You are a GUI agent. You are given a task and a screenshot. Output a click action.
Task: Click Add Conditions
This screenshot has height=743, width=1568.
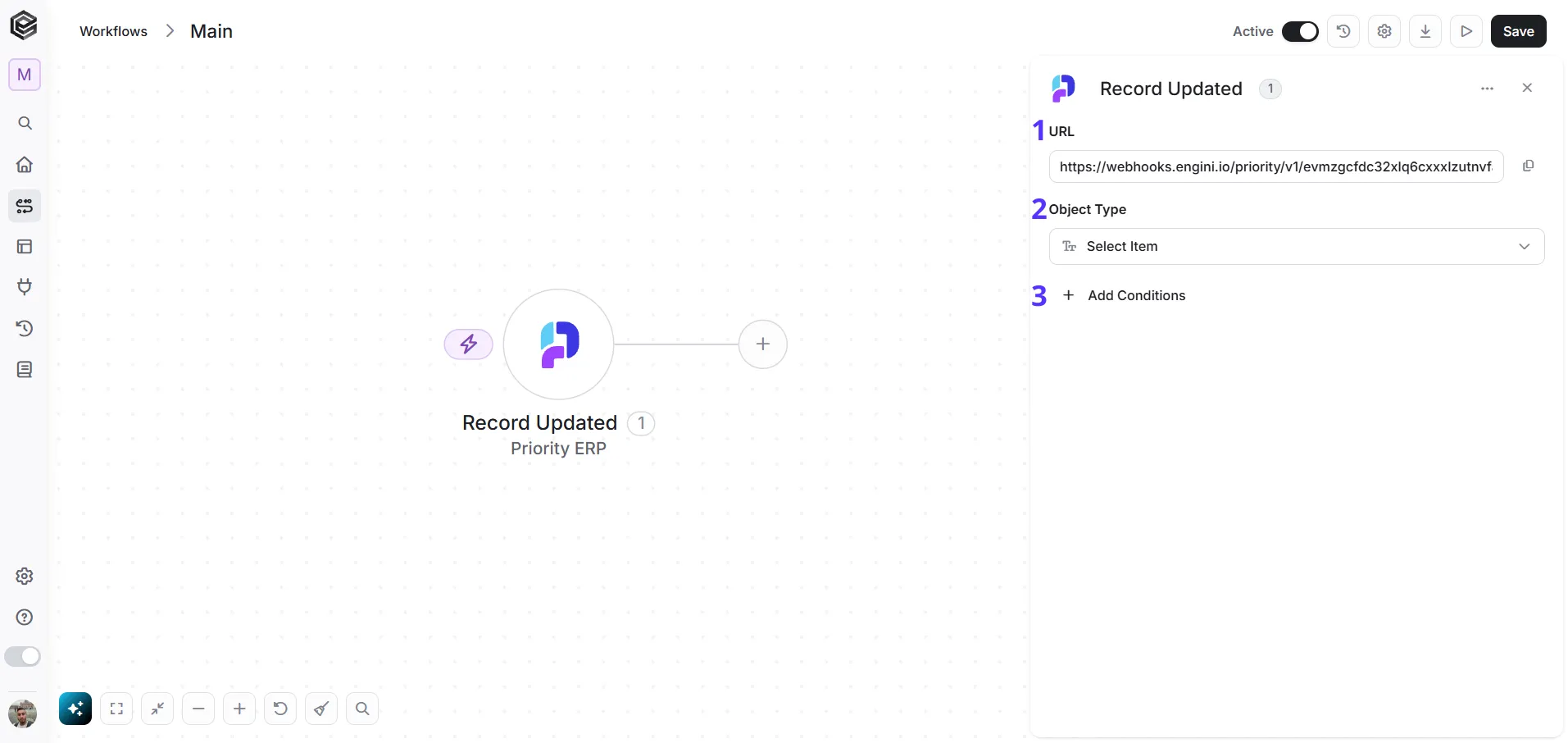pyautogui.click(x=1124, y=295)
